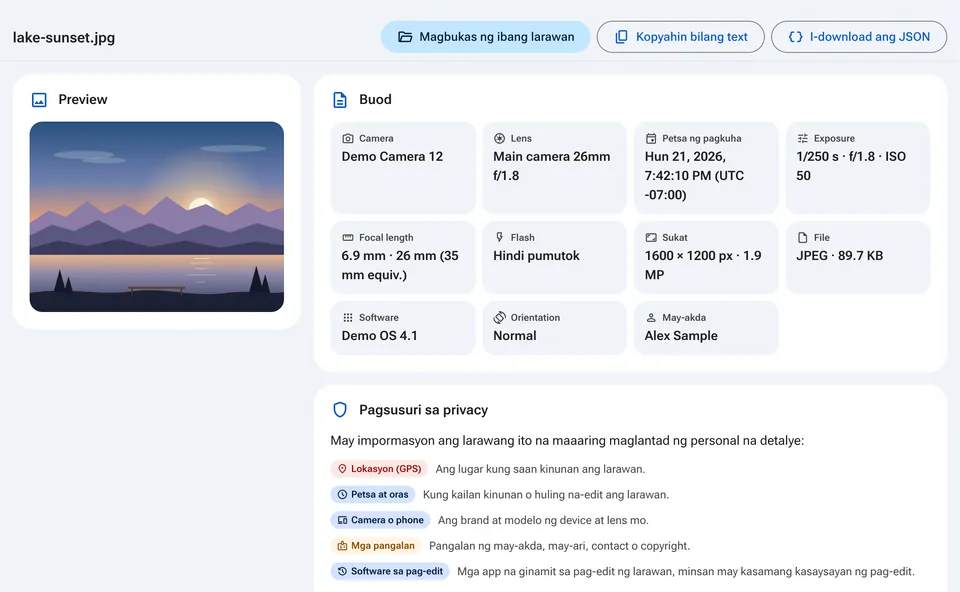The height and width of the screenshot is (592, 960).
Task: Click the Preview panel heading
Action: coord(83,100)
